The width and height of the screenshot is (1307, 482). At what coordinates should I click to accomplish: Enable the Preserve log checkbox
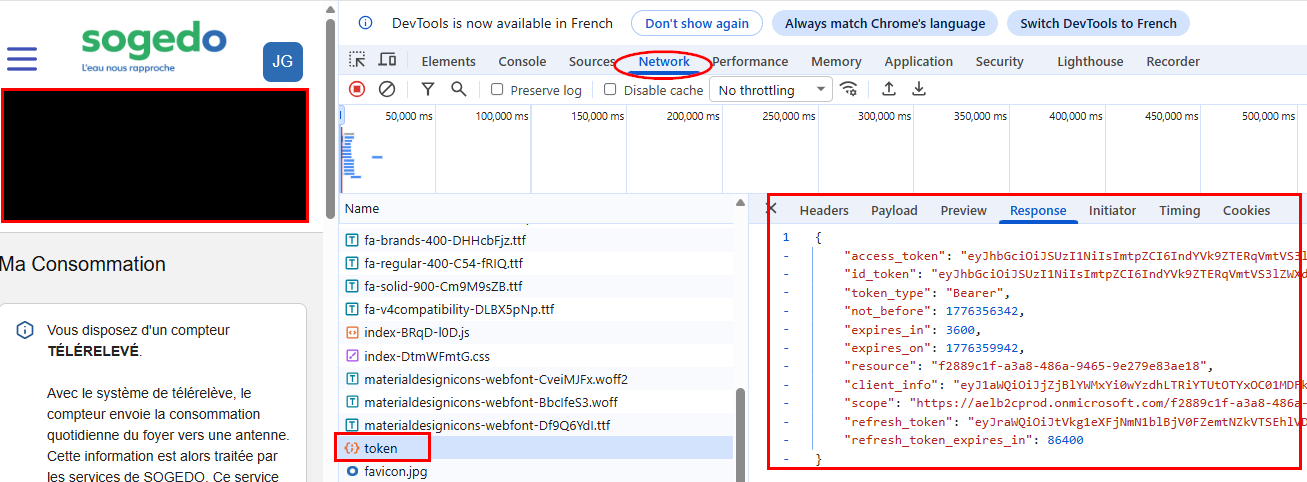coord(497,90)
